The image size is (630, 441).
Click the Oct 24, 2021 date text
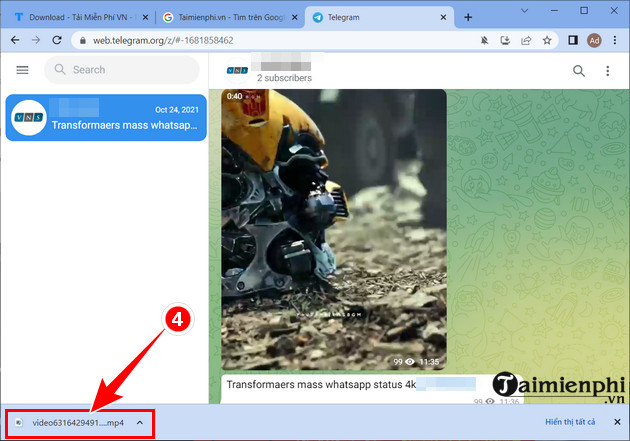[x=177, y=110]
